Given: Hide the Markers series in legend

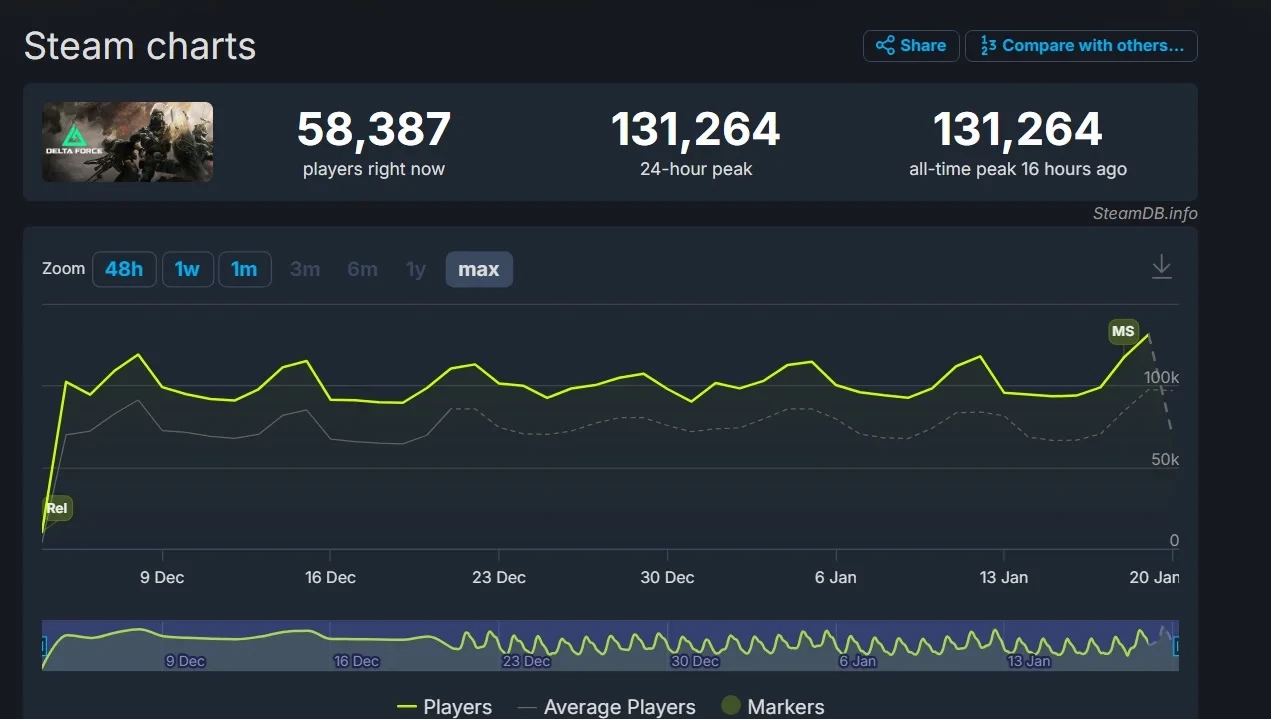Looking at the screenshot, I should [772, 707].
